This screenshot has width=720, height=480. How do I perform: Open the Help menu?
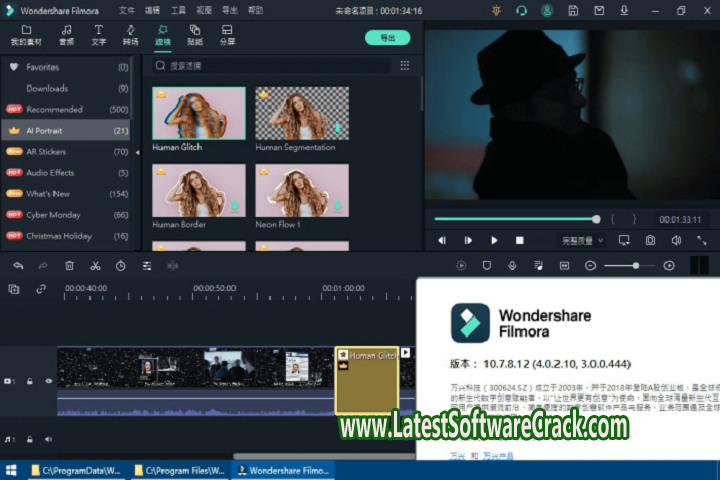point(255,10)
